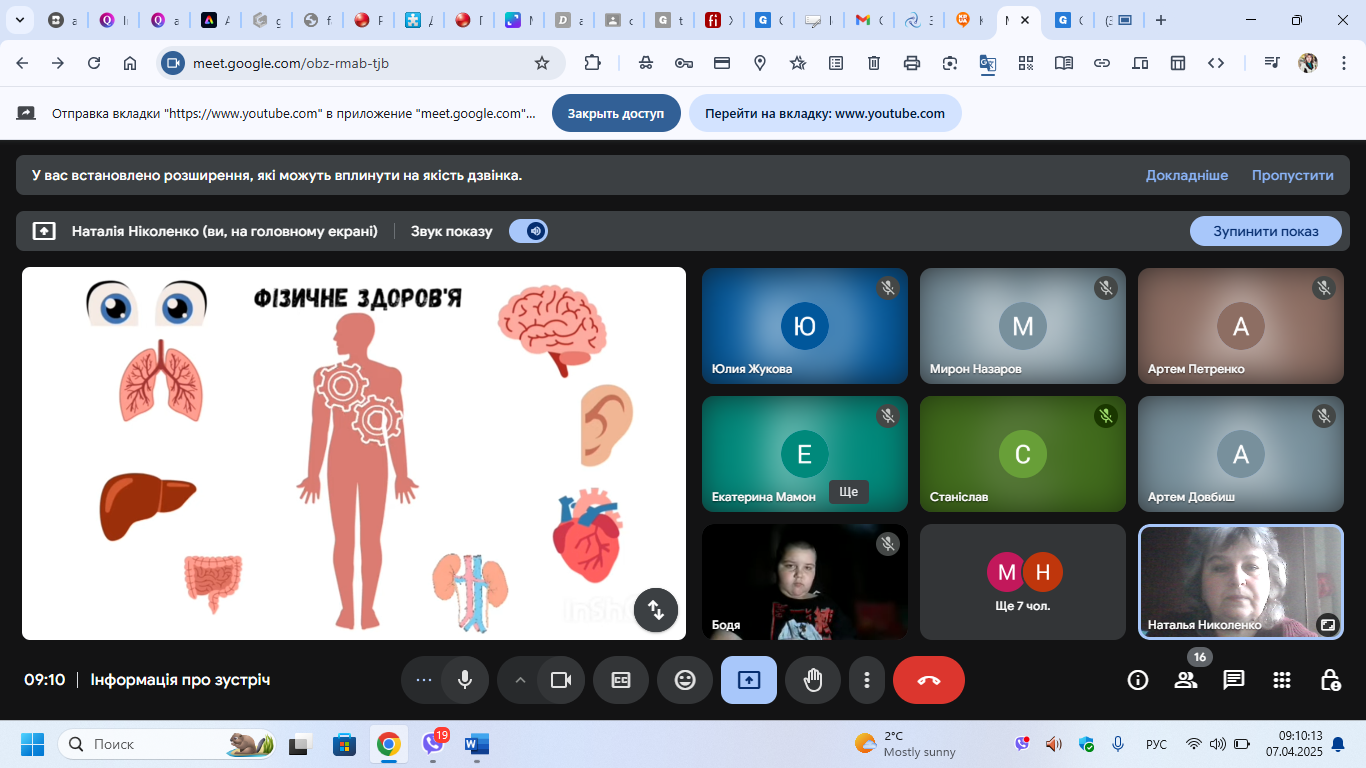Select Мирон Назаров participant tile
Image resolution: width=1366 pixels, height=768 pixels.
pyautogui.click(x=1023, y=326)
